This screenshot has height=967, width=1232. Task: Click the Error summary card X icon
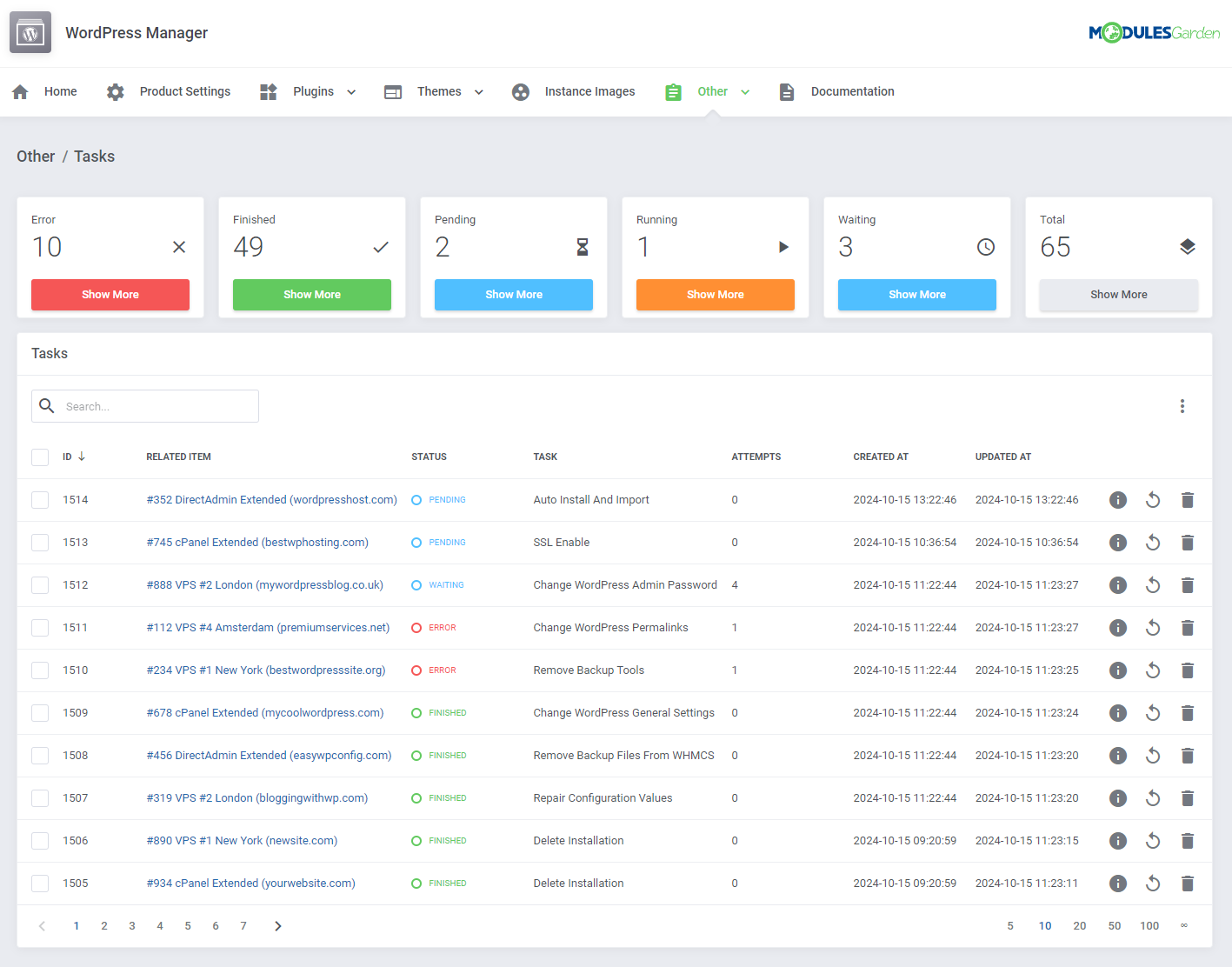click(179, 247)
